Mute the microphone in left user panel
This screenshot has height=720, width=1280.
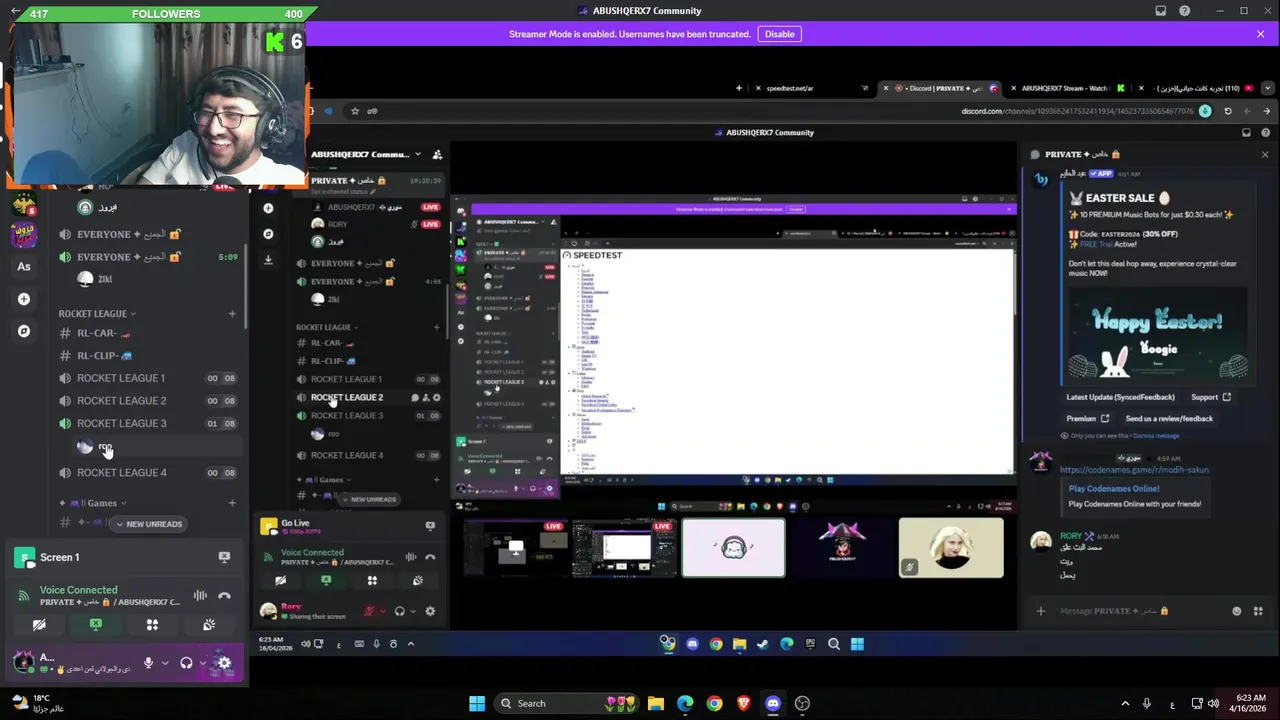coord(148,662)
